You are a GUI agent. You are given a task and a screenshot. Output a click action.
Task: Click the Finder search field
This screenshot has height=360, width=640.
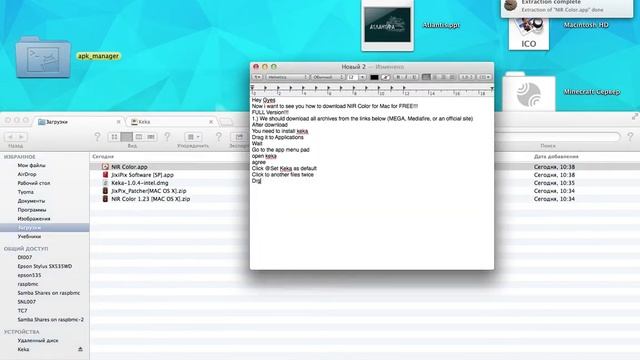[x=557, y=137]
